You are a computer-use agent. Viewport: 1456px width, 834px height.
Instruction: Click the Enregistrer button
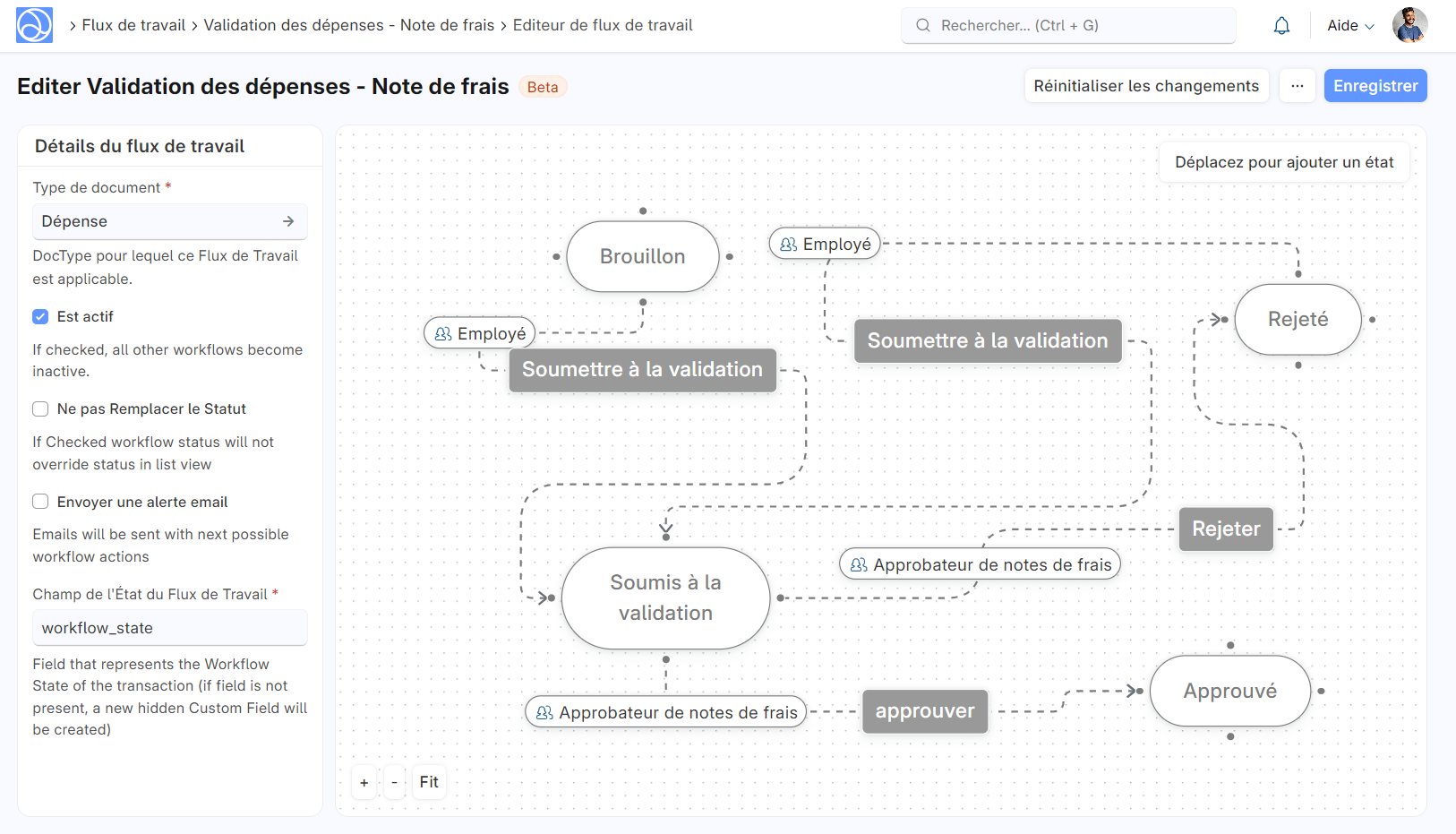[1375, 85]
